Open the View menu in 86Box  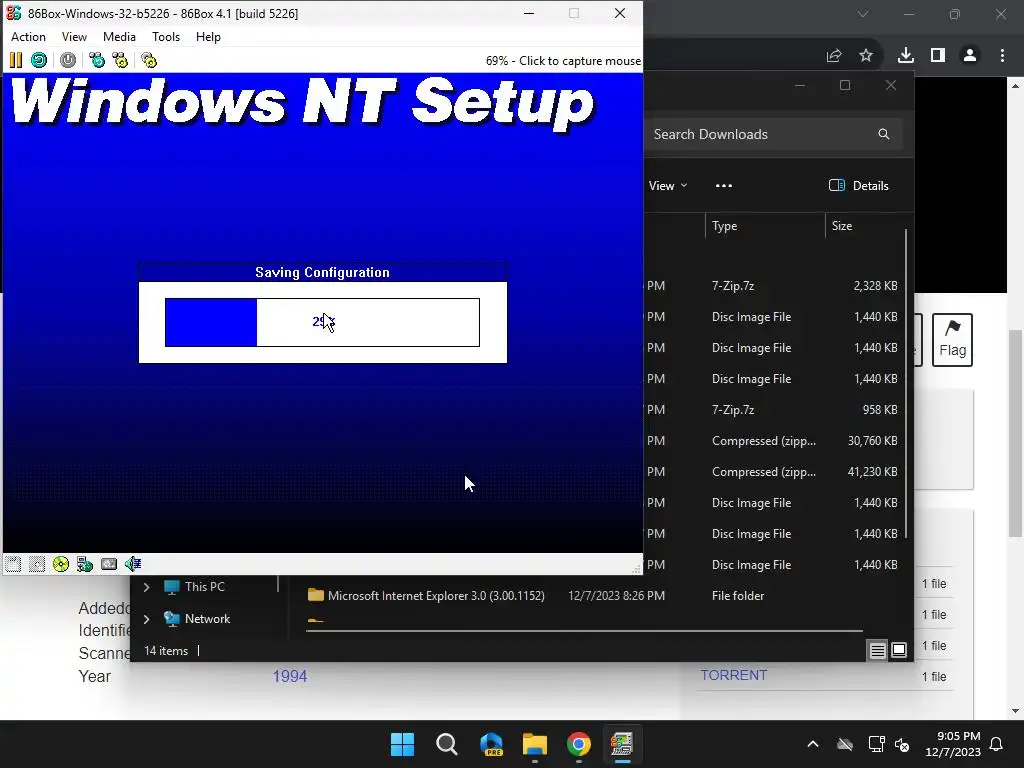(74, 37)
